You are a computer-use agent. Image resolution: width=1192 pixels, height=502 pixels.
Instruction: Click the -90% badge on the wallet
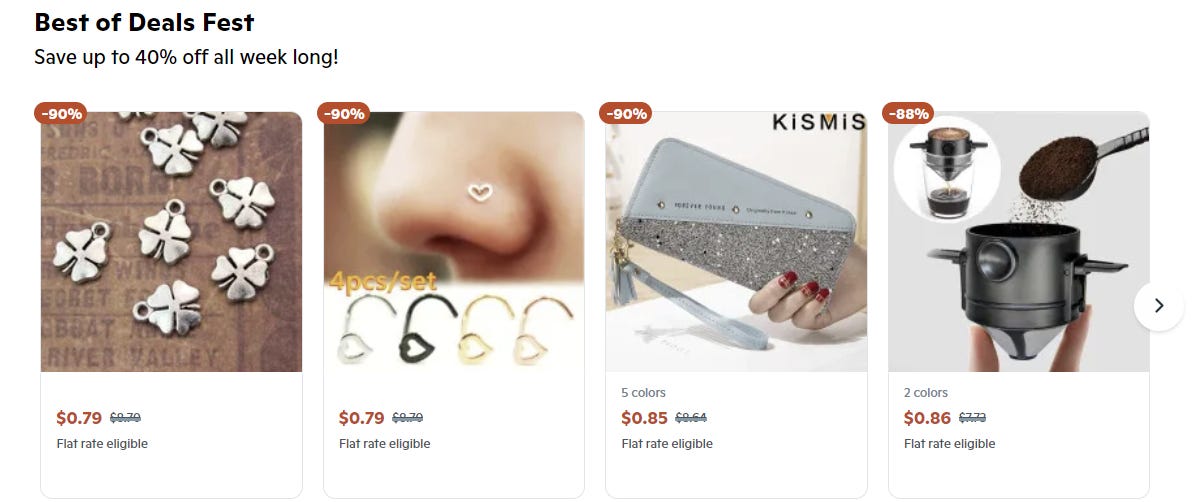626,113
